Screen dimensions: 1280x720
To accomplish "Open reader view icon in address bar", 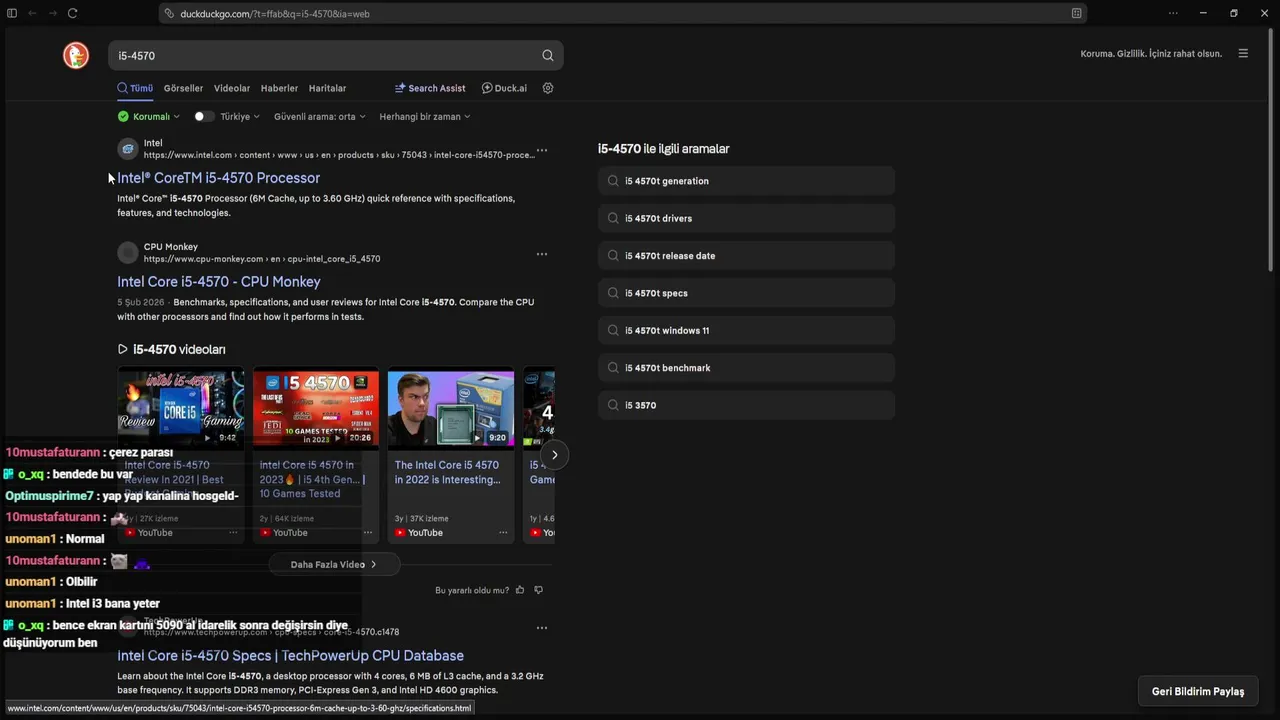I will click(x=1076, y=14).
